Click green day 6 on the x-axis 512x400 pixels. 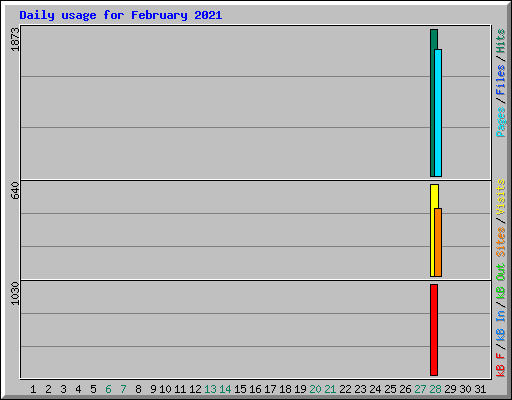(x=108, y=389)
